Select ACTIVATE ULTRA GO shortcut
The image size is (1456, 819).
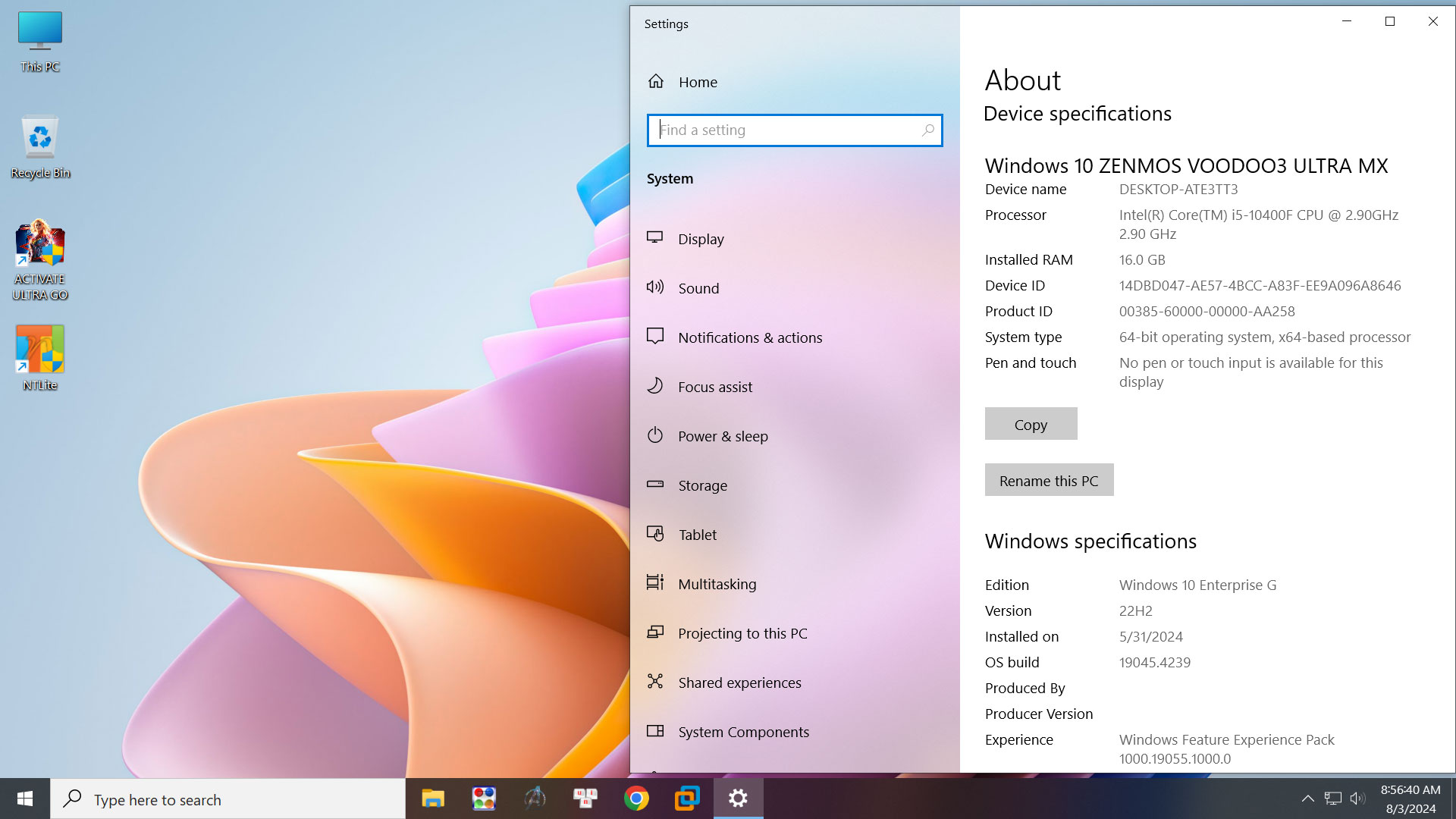click(40, 261)
